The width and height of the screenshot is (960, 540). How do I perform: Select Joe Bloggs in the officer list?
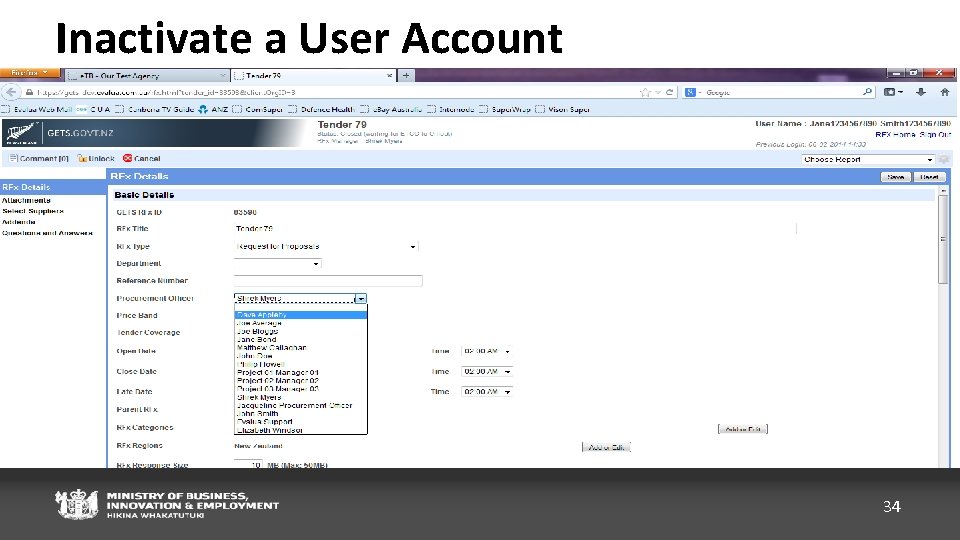pyautogui.click(x=301, y=331)
